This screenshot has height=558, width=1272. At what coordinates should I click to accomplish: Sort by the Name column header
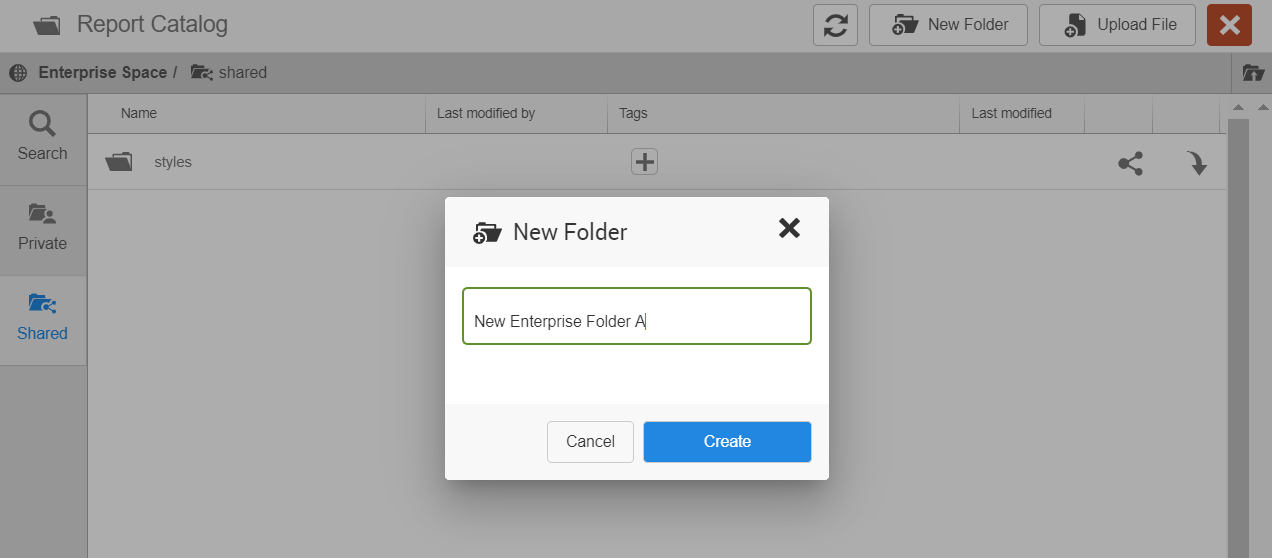pos(139,114)
